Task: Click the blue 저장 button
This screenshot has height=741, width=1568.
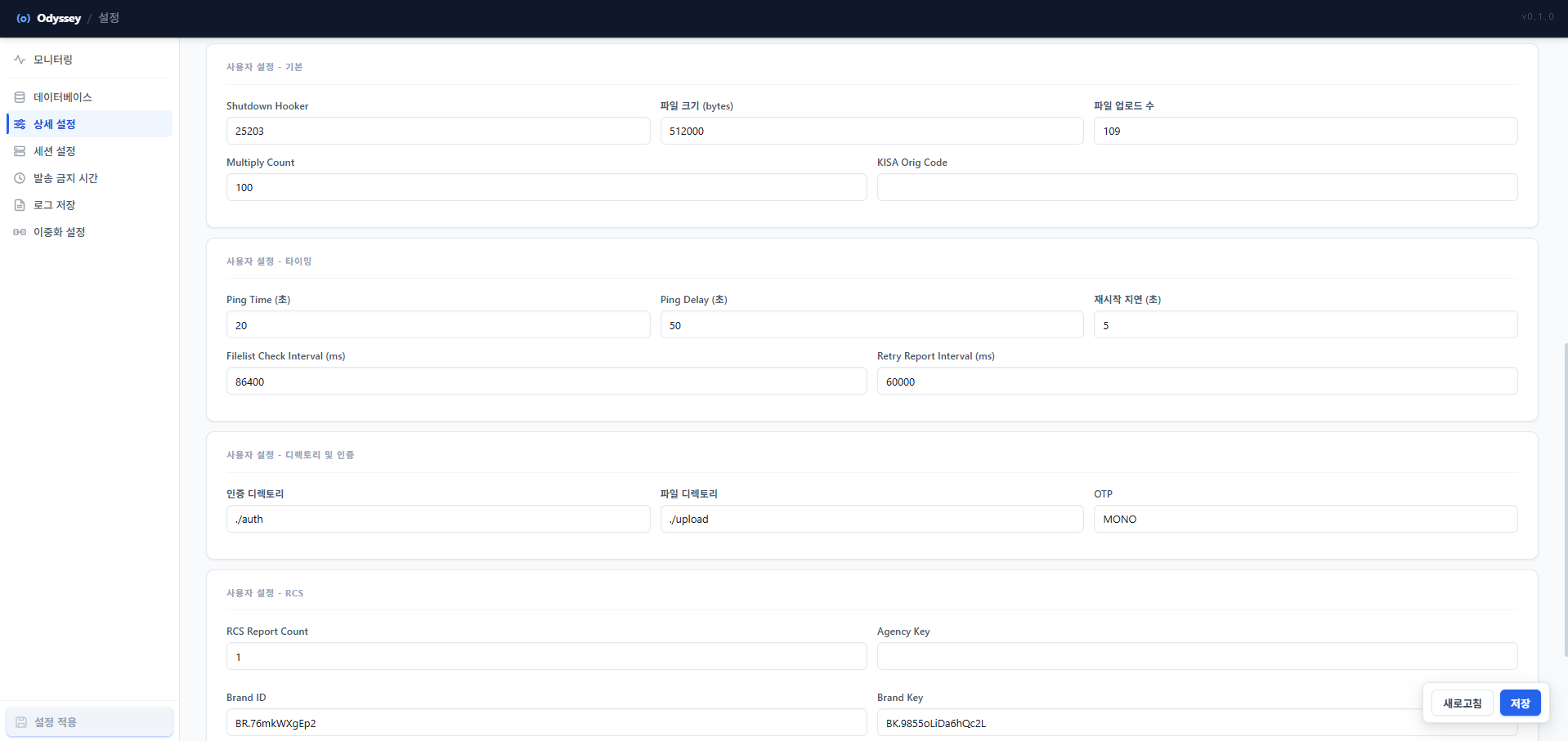Action: click(x=1521, y=703)
